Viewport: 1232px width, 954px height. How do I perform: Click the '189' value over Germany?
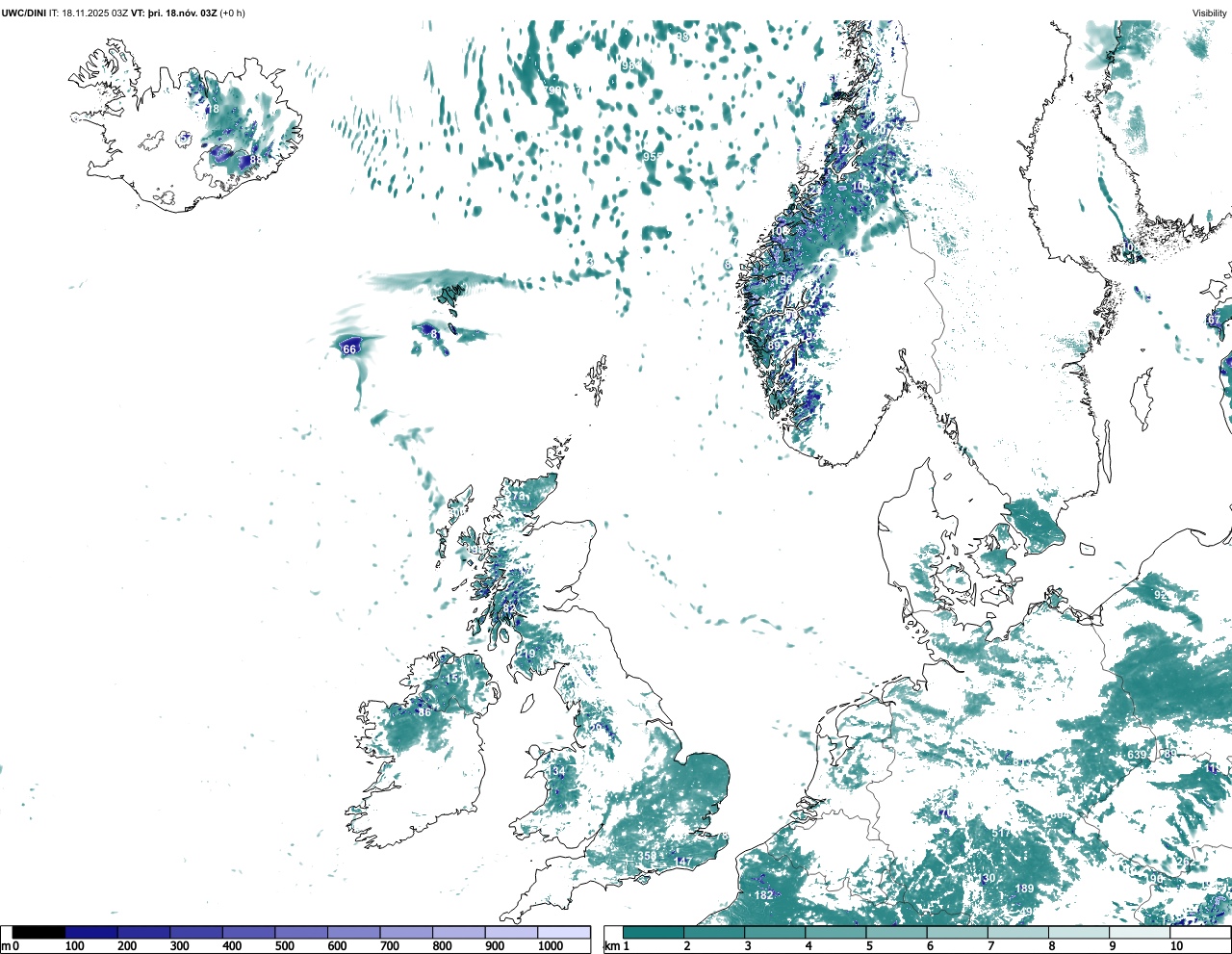[1024, 889]
